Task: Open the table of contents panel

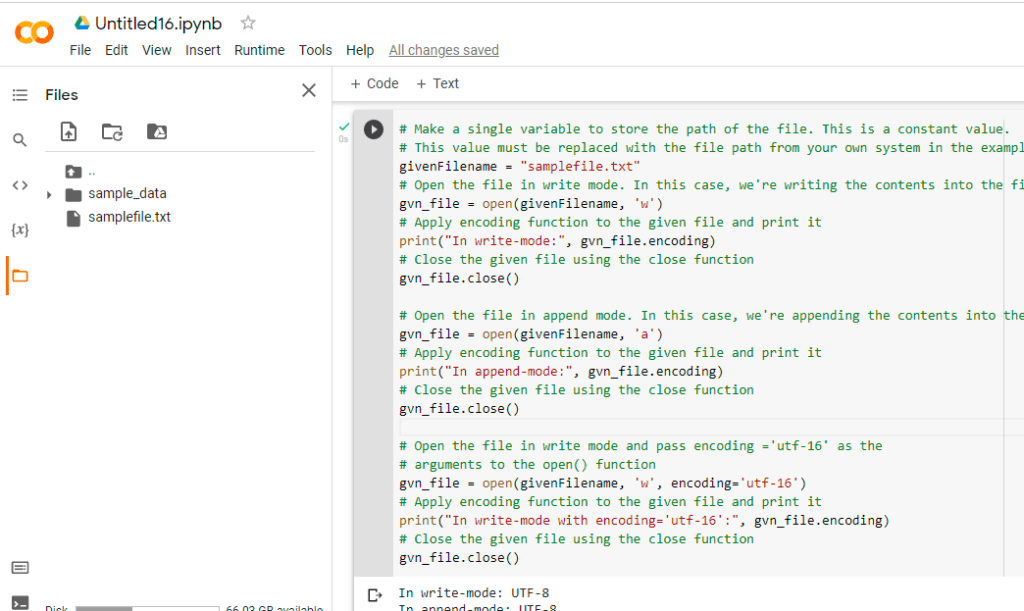Action: [20, 94]
